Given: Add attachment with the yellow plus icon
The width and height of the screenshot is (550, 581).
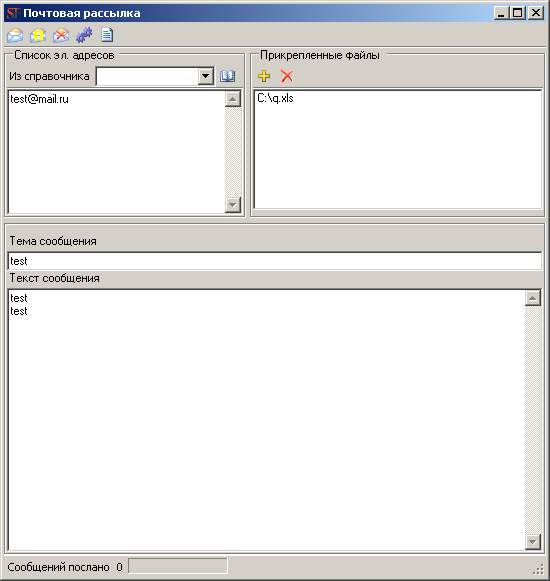Looking at the screenshot, I should coord(264,76).
